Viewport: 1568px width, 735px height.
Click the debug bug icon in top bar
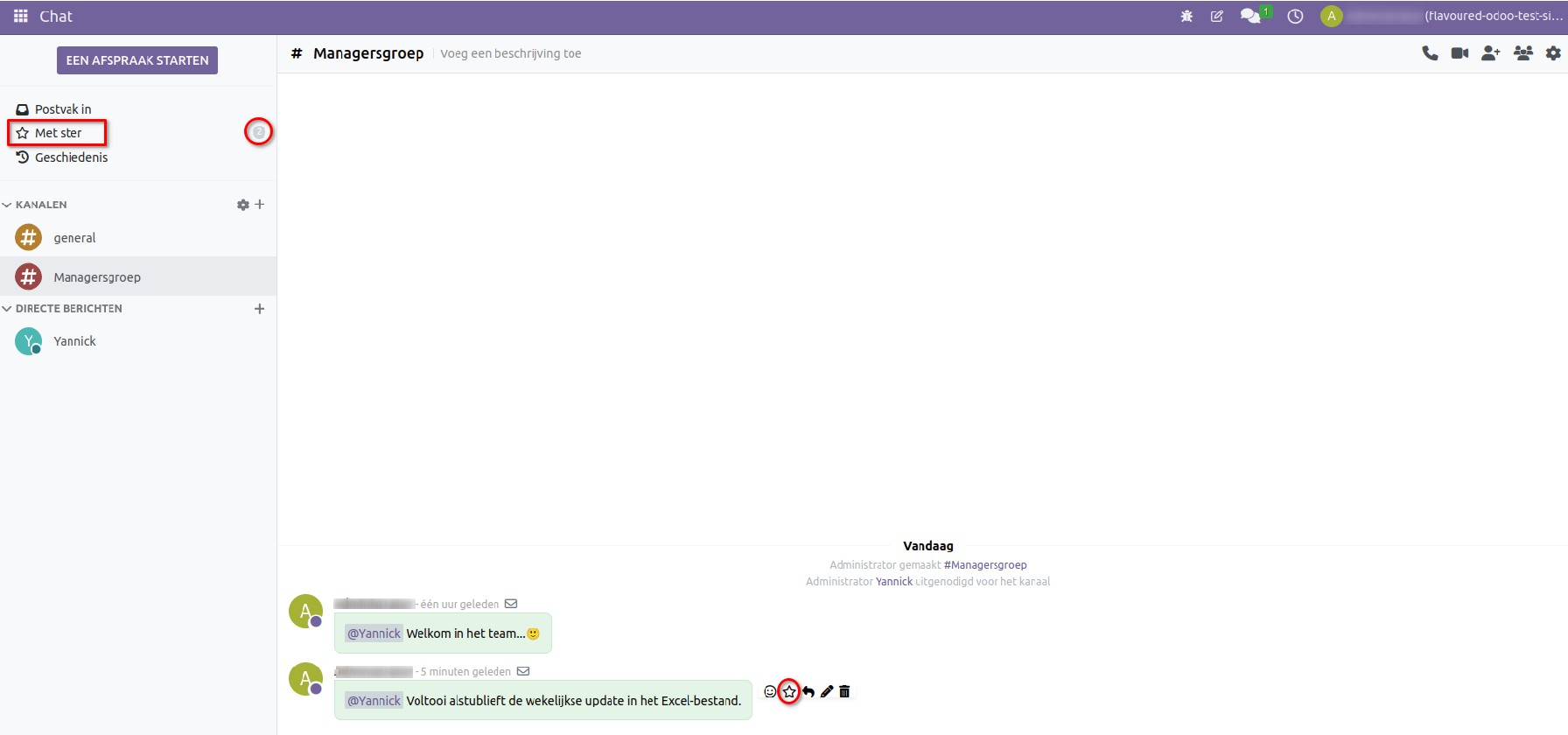pyautogui.click(x=1186, y=16)
